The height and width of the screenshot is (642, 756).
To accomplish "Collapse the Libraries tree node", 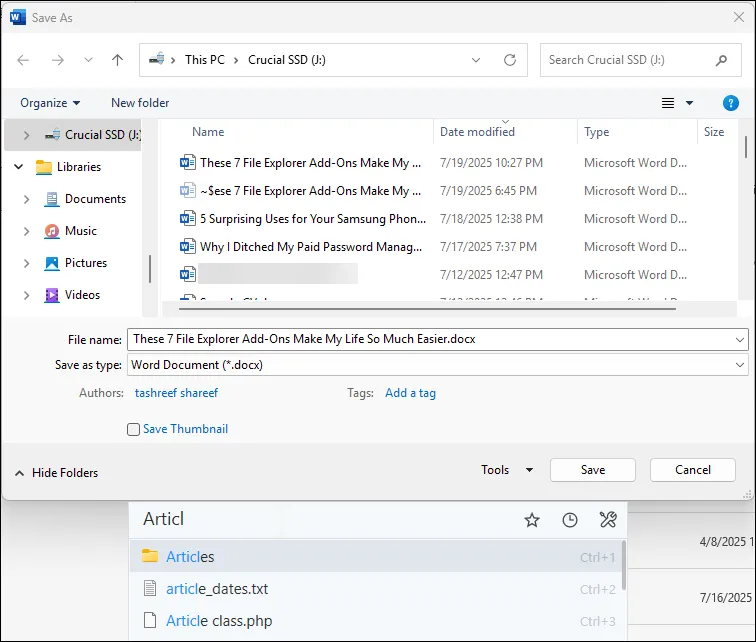I will (19, 167).
